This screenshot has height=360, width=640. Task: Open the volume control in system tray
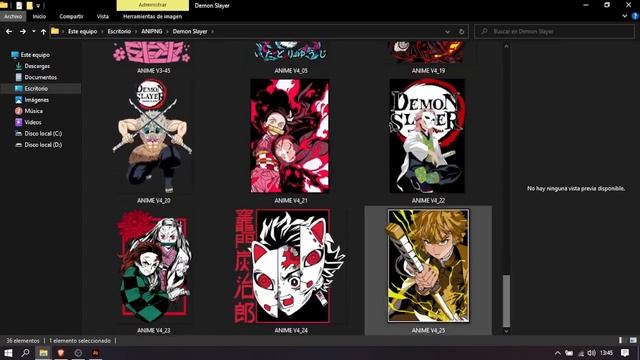591,353
